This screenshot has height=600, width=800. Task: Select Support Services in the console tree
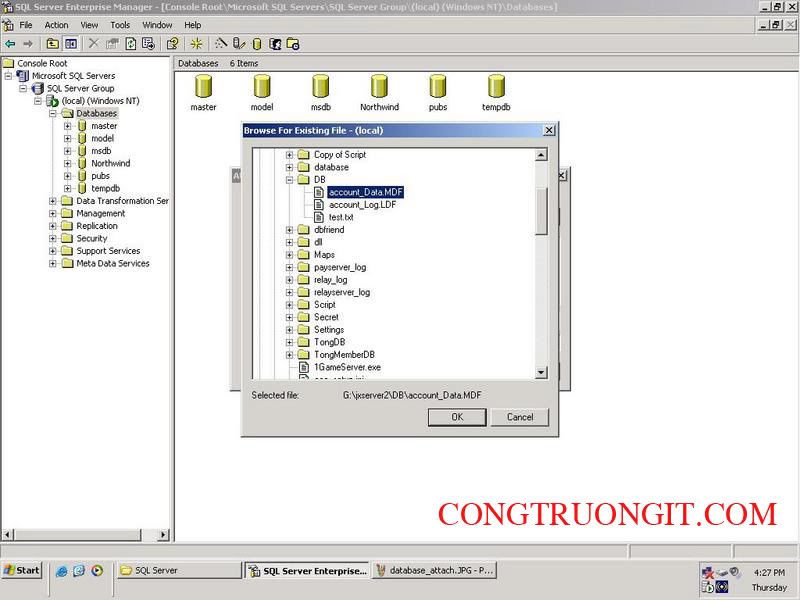click(108, 251)
